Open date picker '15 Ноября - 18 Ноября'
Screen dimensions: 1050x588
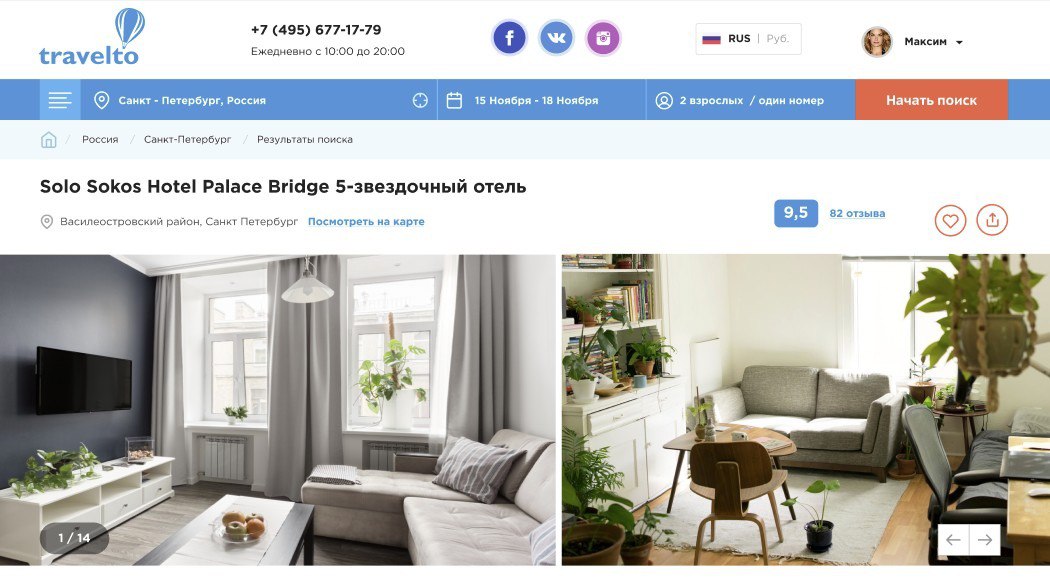click(x=542, y=100)
